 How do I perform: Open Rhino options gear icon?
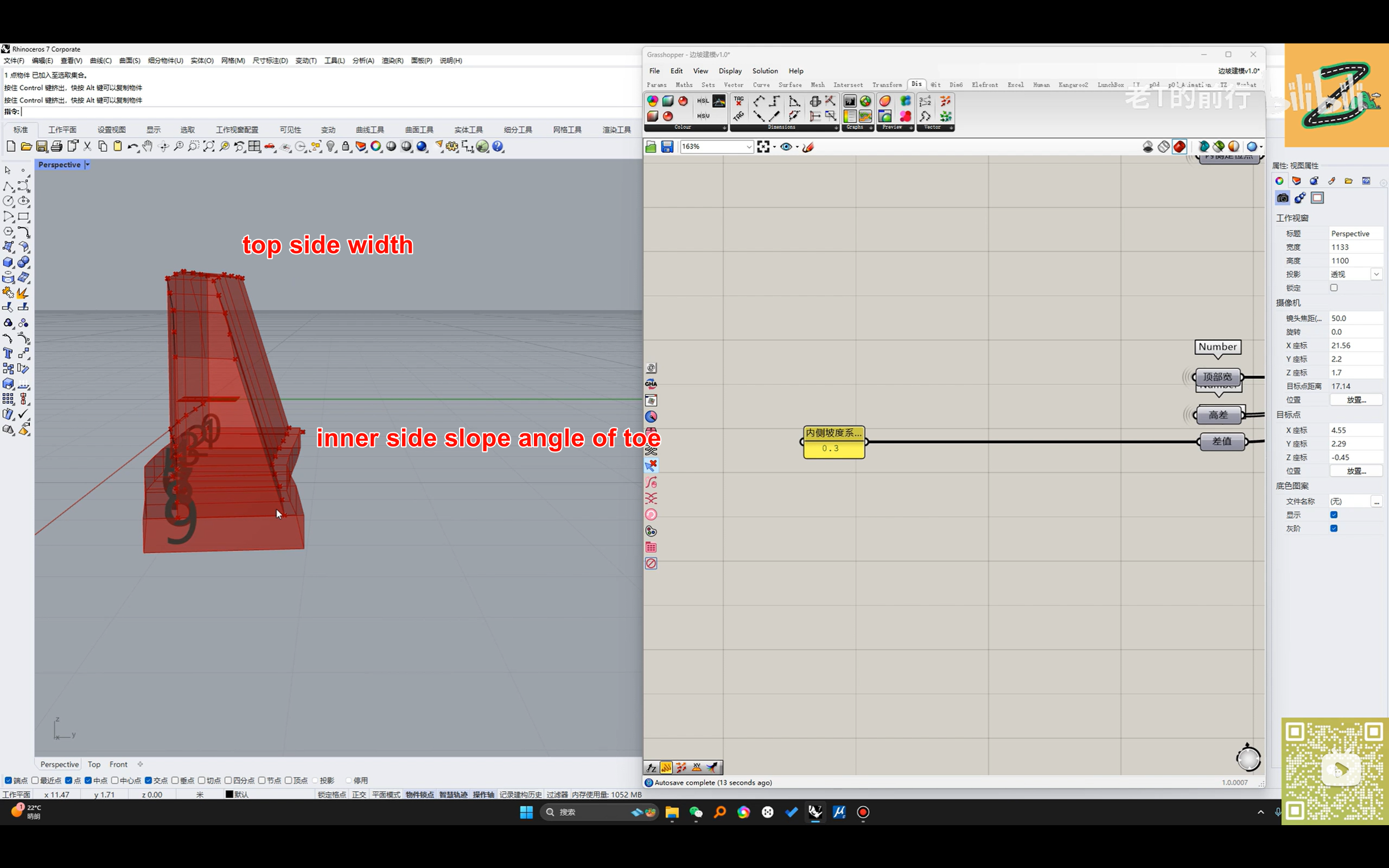coord(453,146)
